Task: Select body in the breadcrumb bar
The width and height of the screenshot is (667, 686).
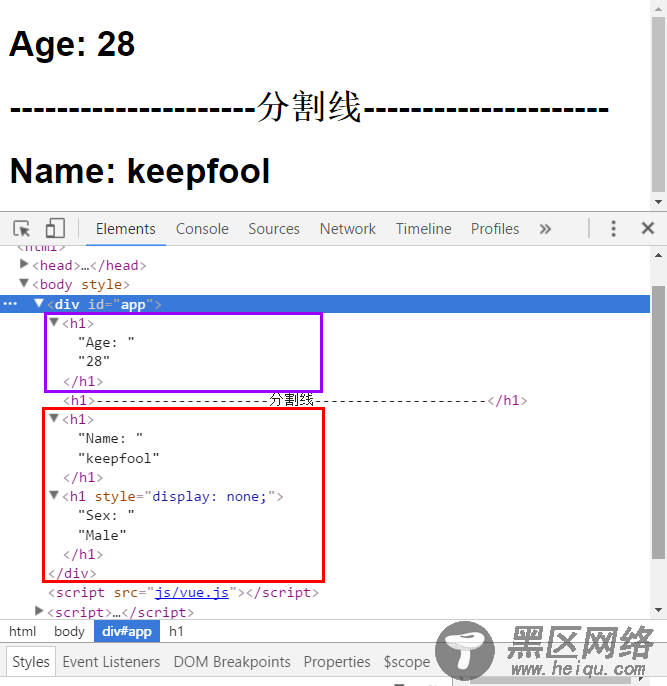Action: pos(69,631)
